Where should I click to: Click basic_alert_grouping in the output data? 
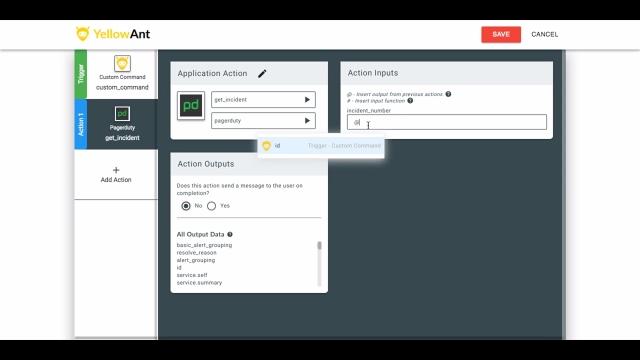coord(204,245)
